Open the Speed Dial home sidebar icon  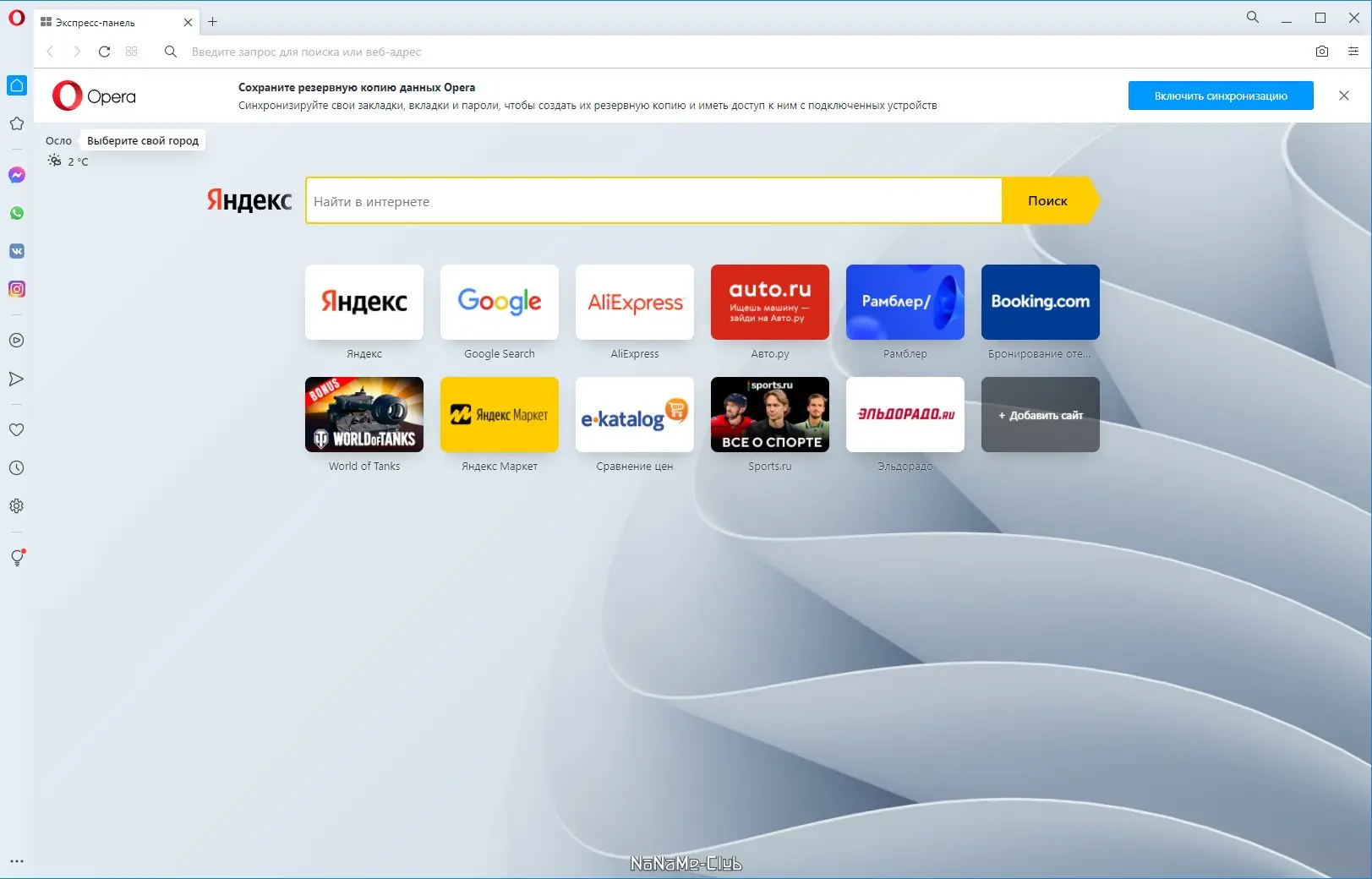(x=17, y=85)
